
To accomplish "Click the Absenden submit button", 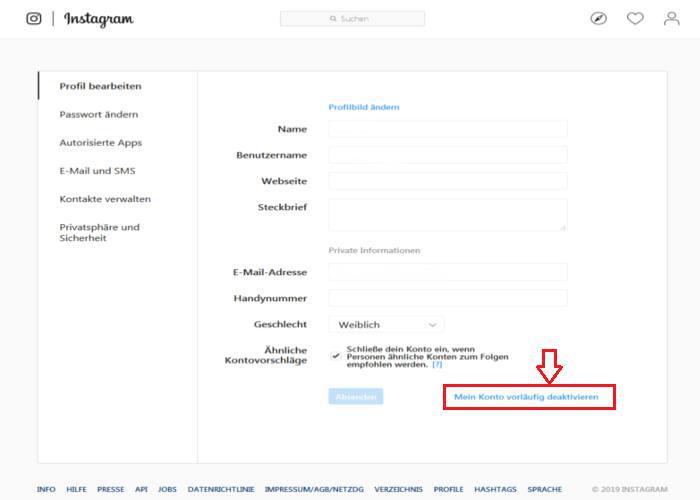I will pyautogui.click(x=356, y=396).
